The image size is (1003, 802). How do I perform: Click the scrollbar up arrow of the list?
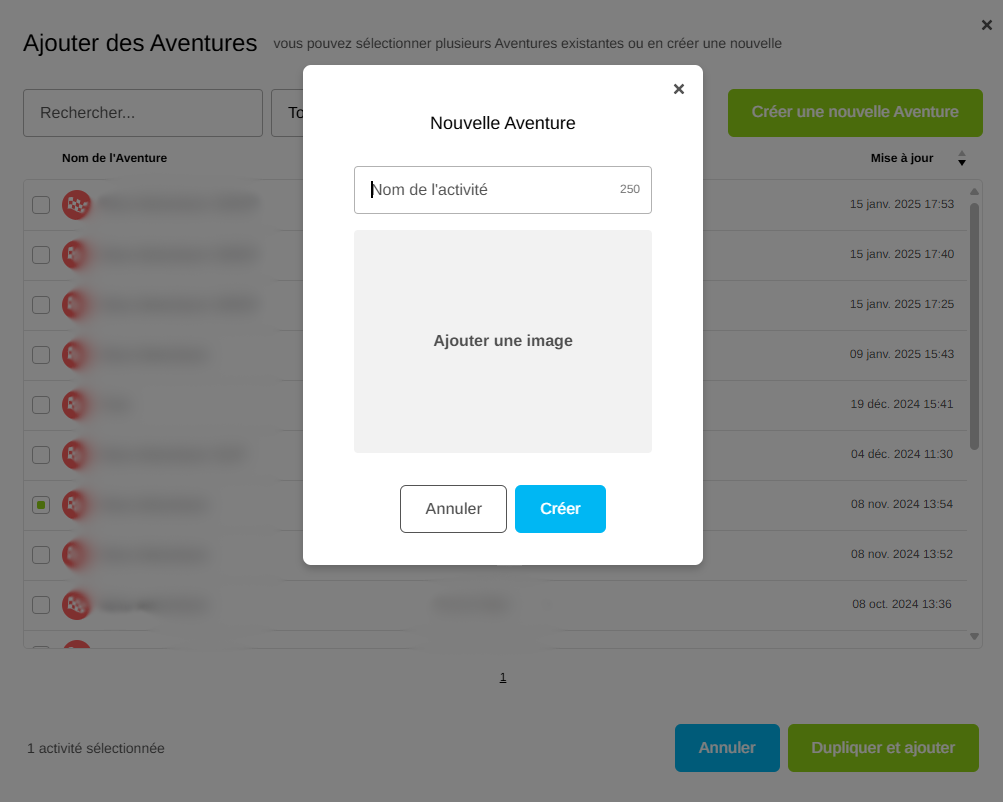pyautogui.click(x=975, y=191)
